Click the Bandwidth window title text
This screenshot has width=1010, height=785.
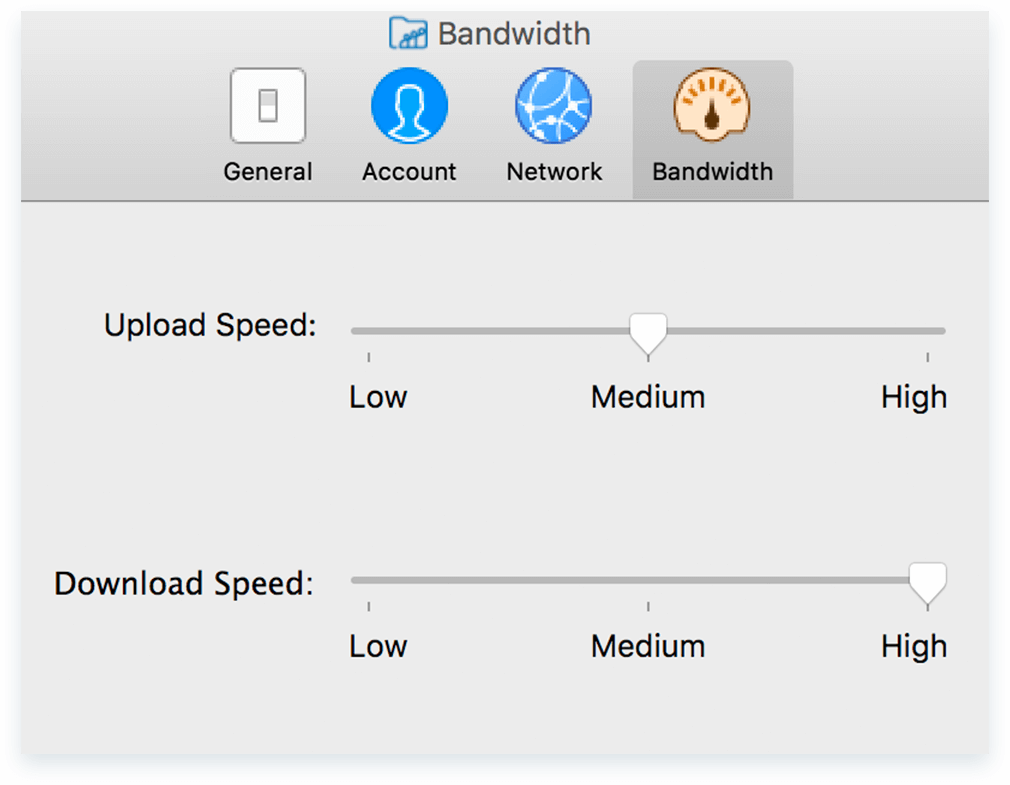[514, 34]
